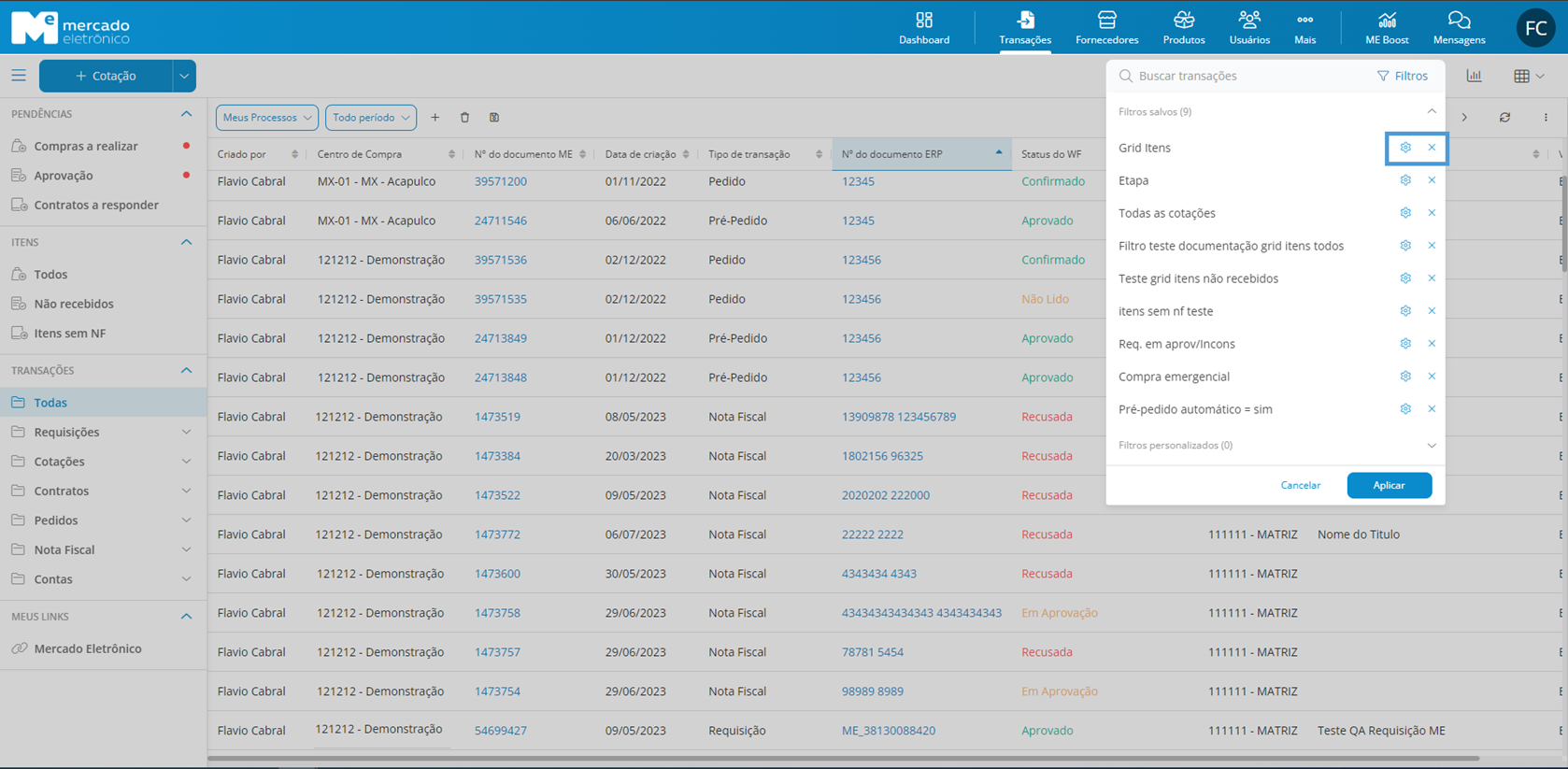Open the chart view icon
Screen dimensions: 1568x769
1474,76
